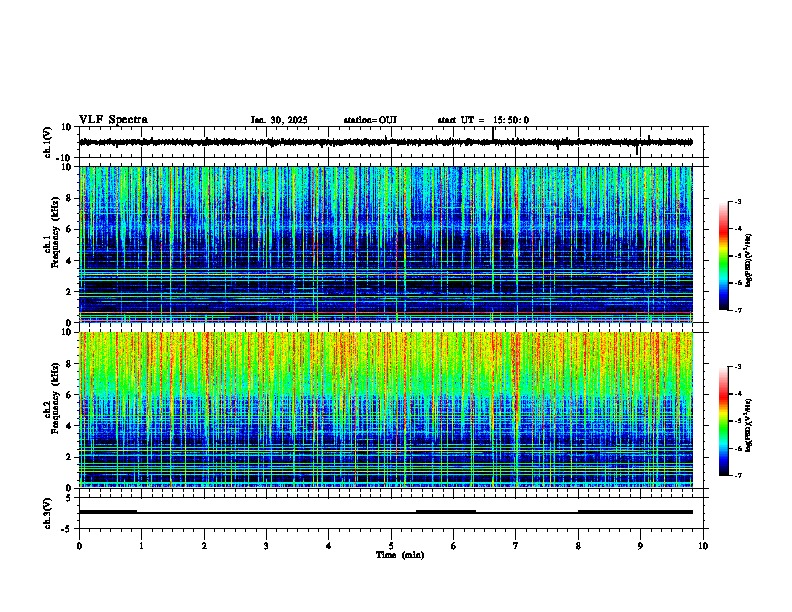Click tick label "10" on the time axis
The image size is (792, 612).
[x=703, y=546]
